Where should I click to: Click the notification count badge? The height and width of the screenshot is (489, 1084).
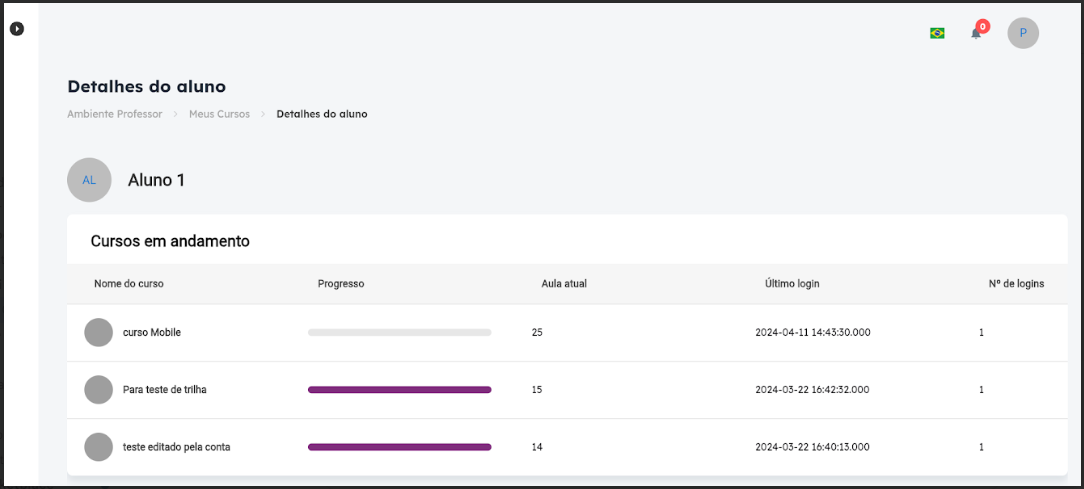982,26
